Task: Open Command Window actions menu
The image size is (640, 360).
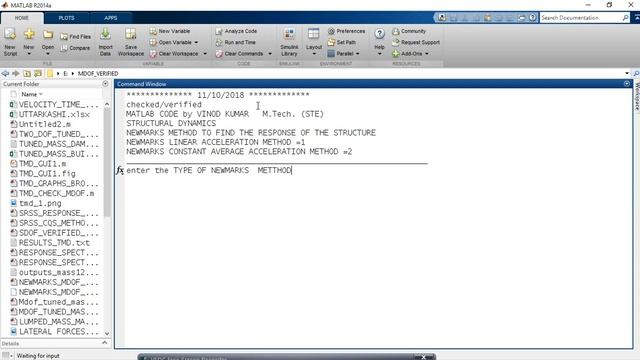Action: 627,84
